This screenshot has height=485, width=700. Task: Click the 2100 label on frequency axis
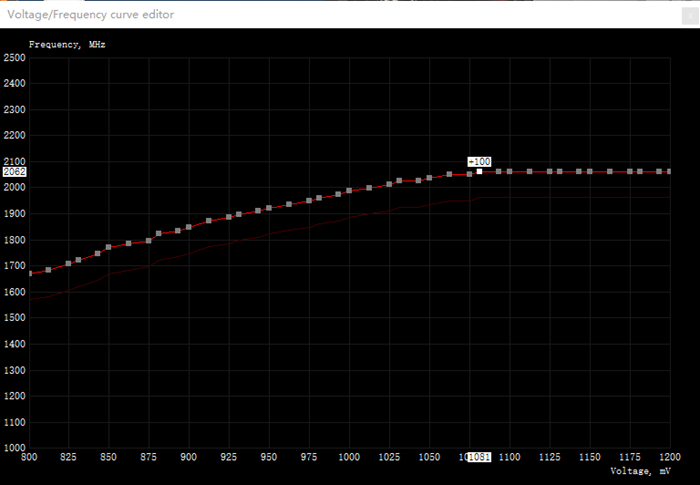15,161
